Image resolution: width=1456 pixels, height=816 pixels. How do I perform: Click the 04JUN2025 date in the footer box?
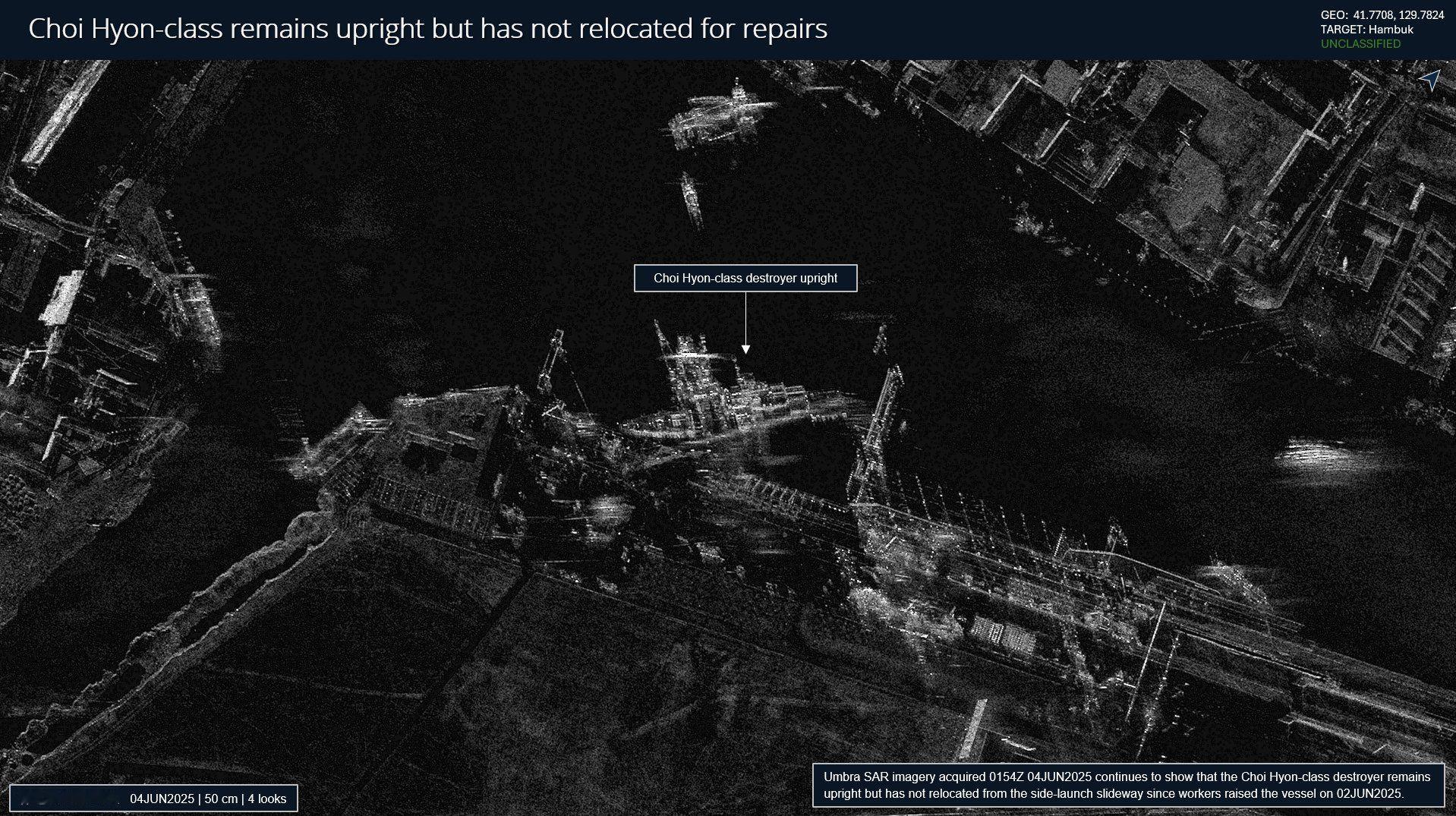(x=162, y=799)
